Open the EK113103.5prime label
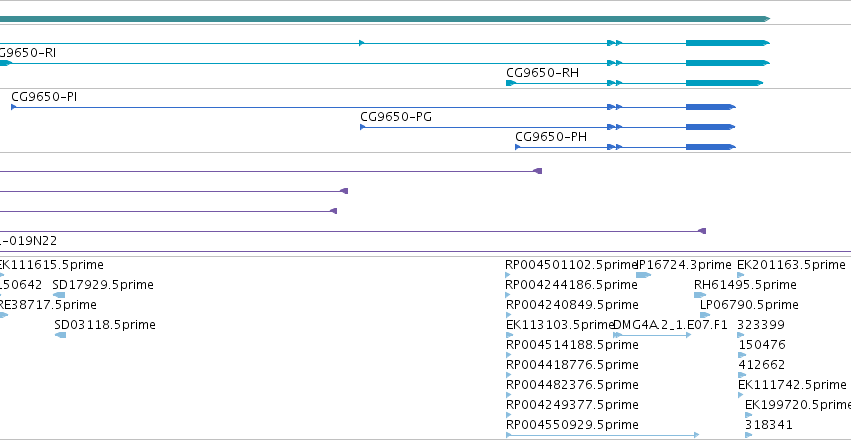Screen dimensions: 851x440 point(560,325)
